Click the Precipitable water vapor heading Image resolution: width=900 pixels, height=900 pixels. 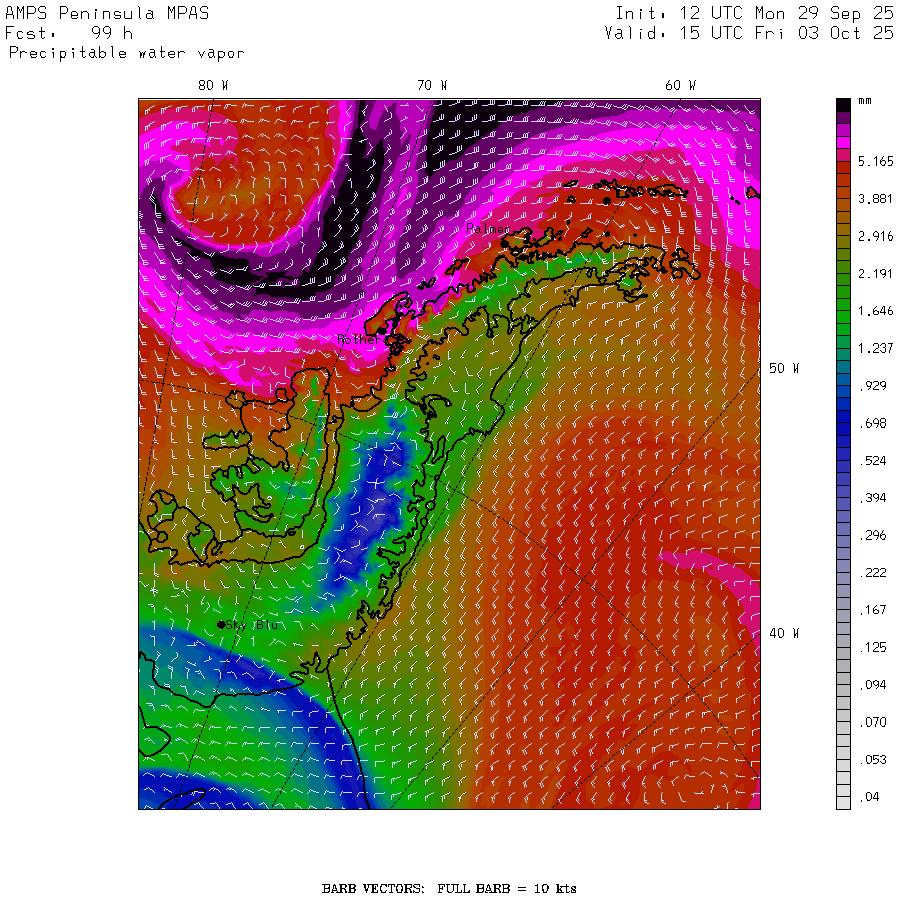click(126, 53)
